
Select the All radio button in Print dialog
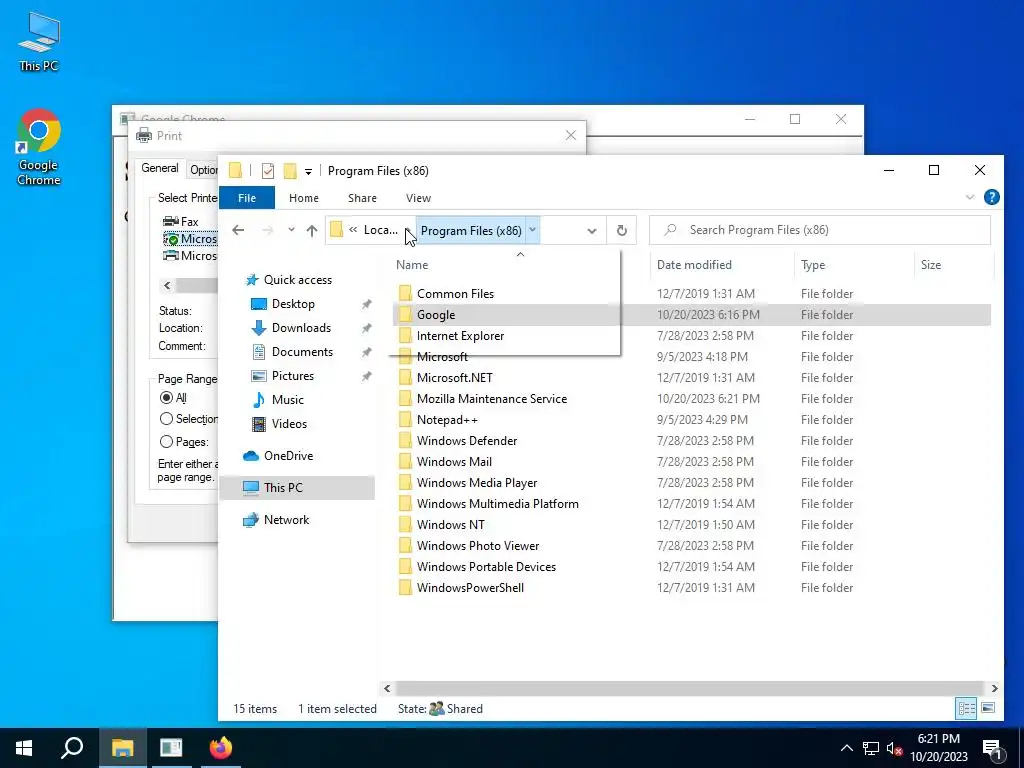tap(167, 398)
